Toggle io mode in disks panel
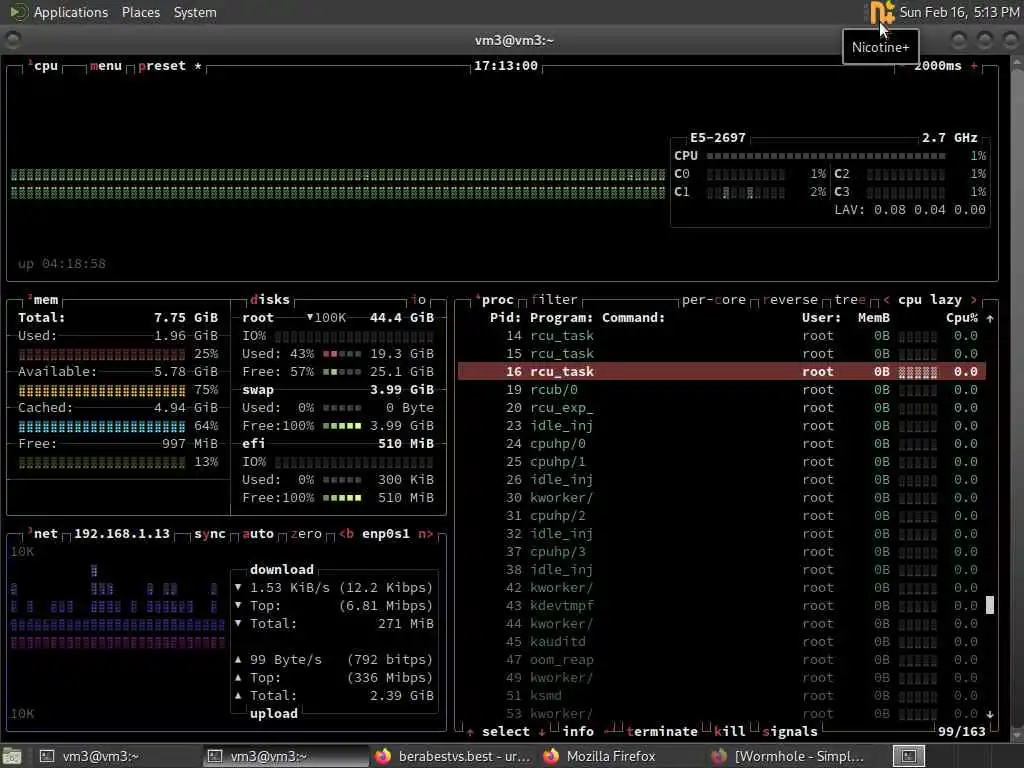Viewport: 1024px width, 768px height. pyautogui.click(x=419, y=300)
